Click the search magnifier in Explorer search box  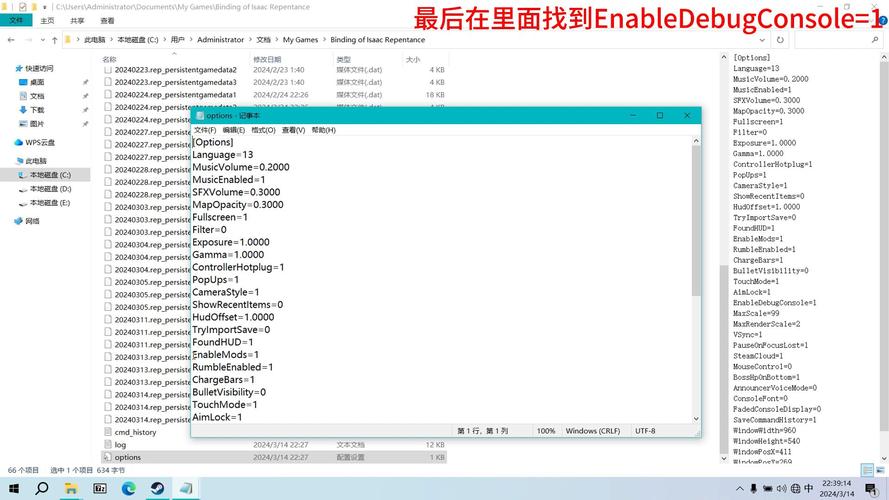coord(875,40)
